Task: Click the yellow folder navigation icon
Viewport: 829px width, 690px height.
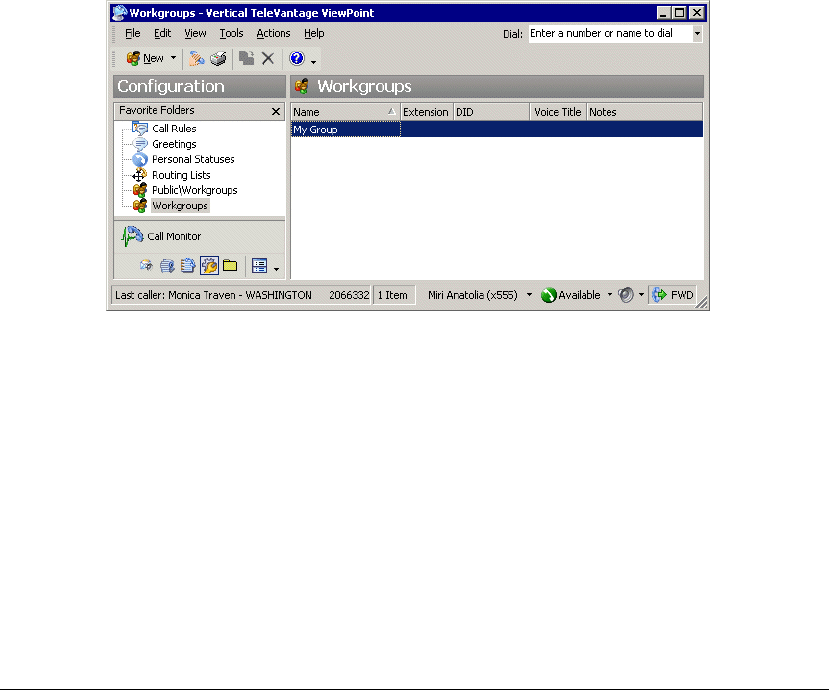Action: (x=230, y=265)
